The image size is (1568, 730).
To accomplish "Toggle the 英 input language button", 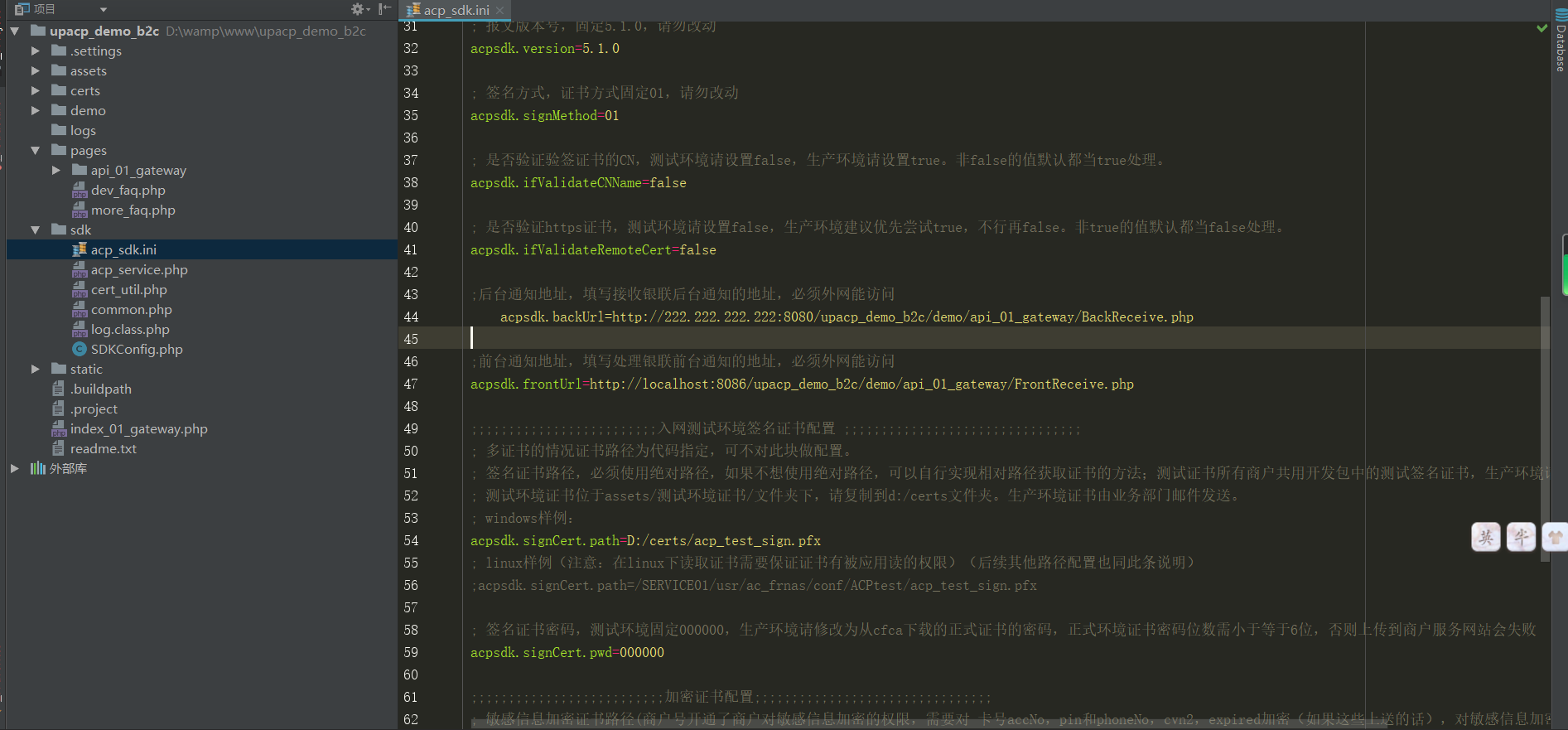I will [x=1486, y=537].
